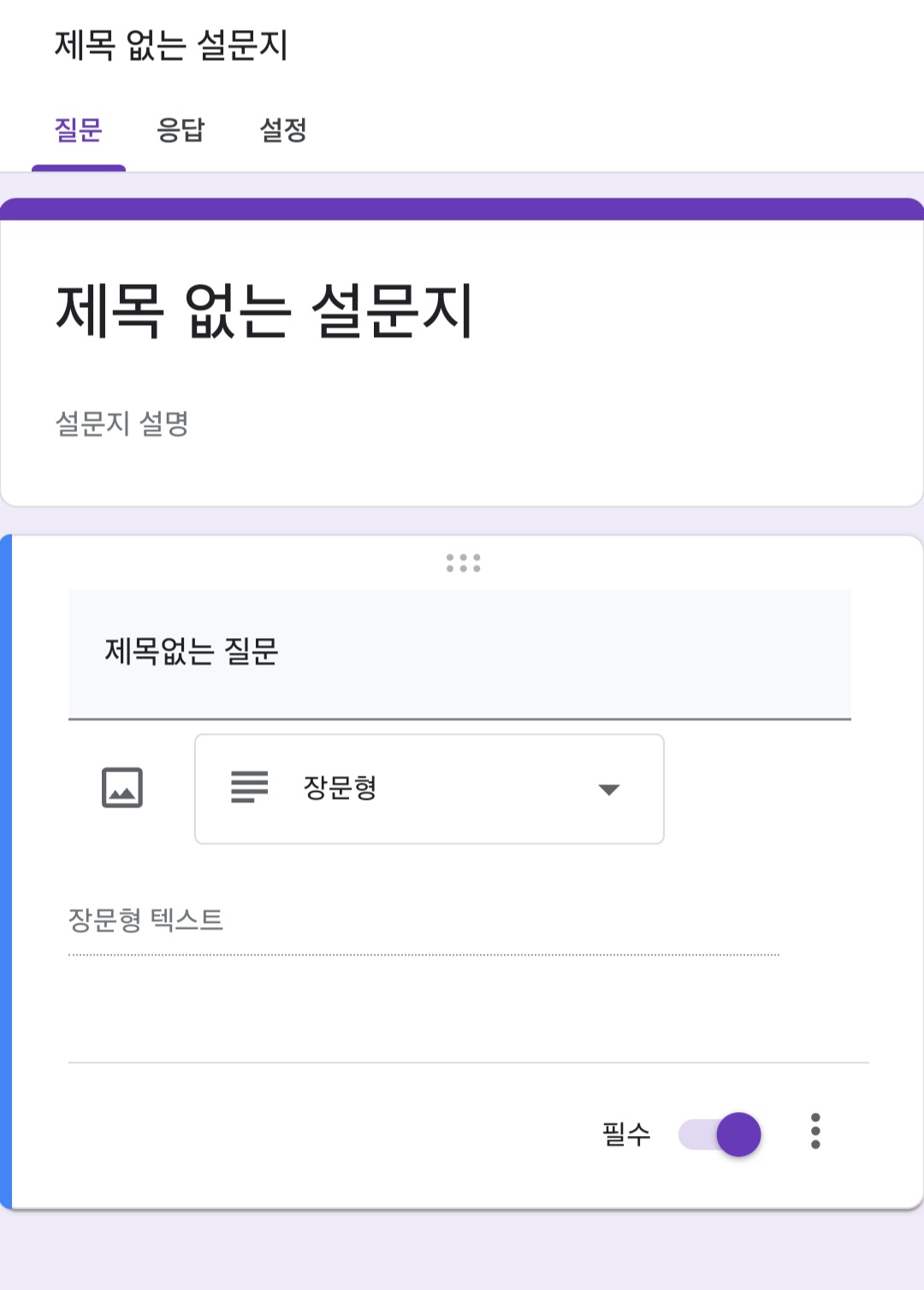Click the add image icon beside the question
This screenshot has height=1290, width=924.
click(122, 788)
